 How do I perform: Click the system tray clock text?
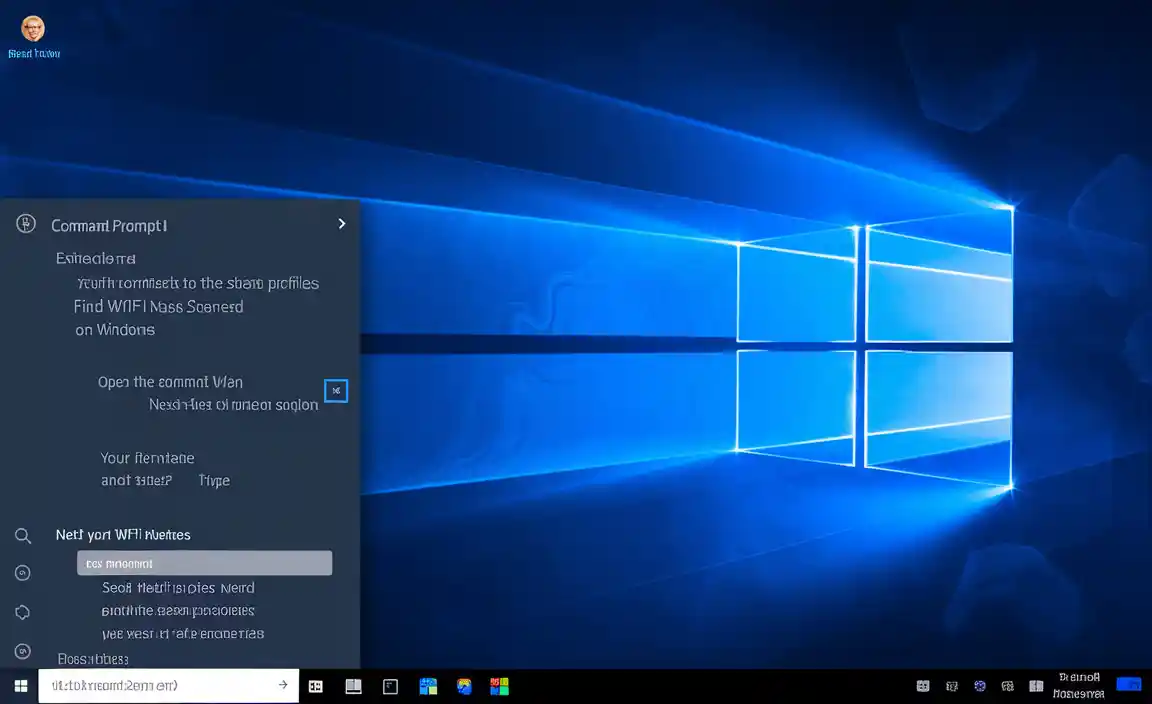(x=1080, y=686)
